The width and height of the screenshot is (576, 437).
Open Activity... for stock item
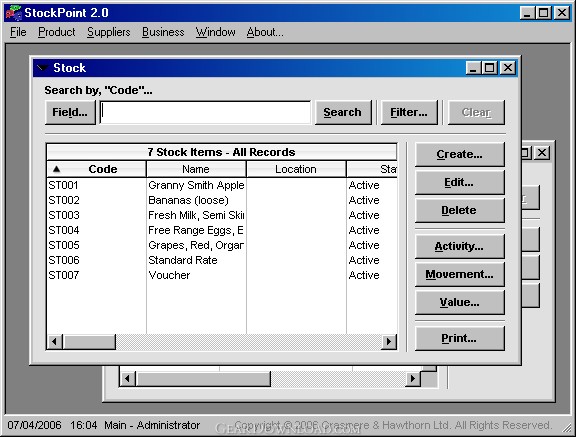coord(460,246)
